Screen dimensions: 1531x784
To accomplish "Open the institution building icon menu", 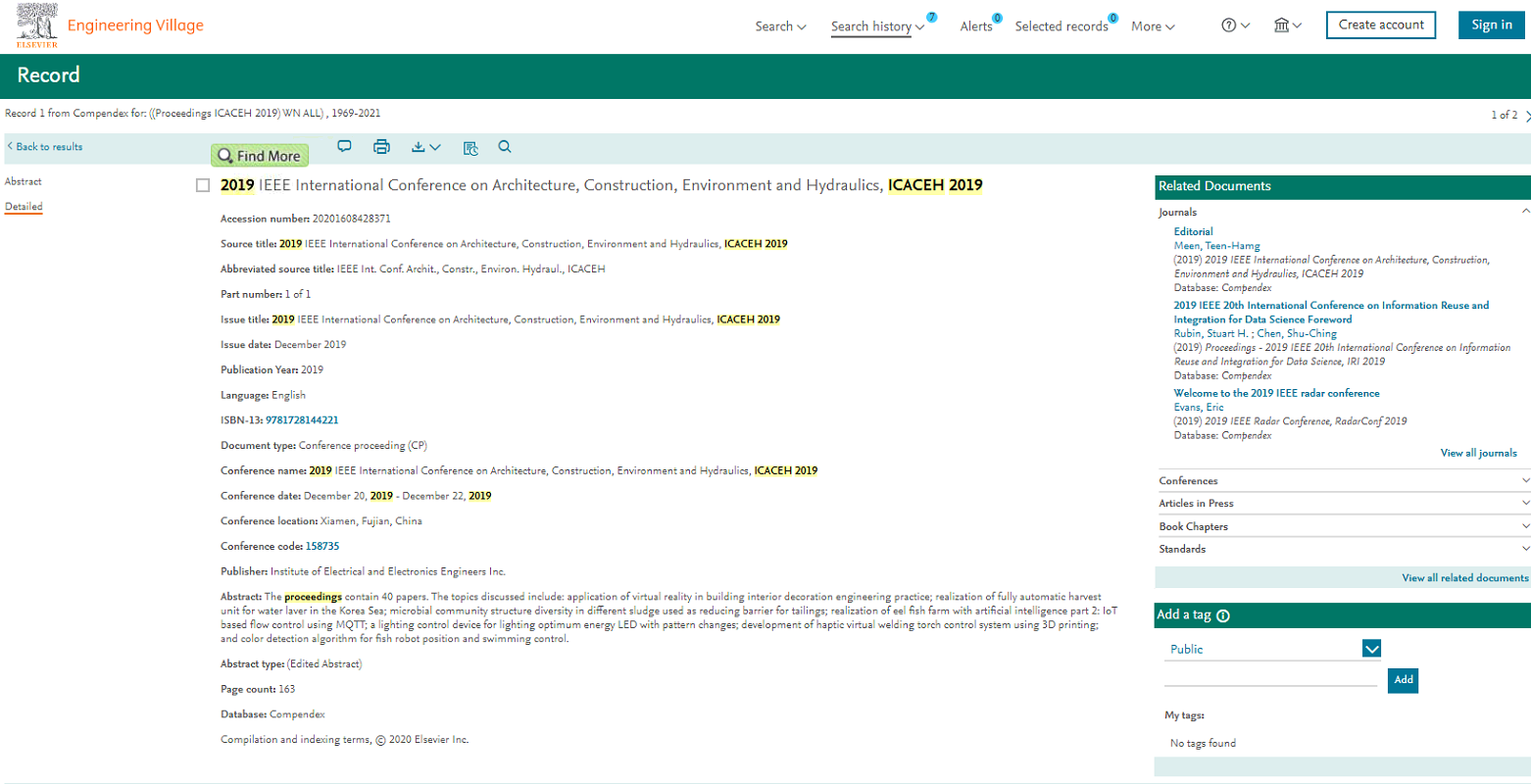I will 1287,25.
